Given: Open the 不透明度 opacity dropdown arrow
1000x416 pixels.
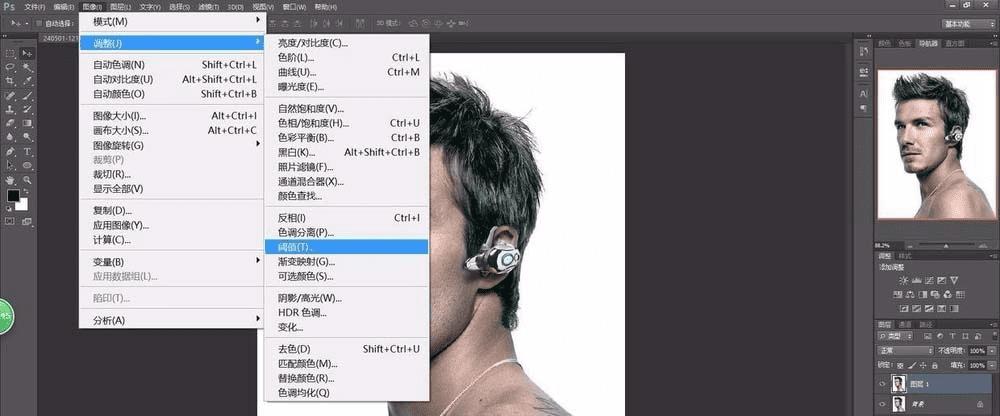Looking at the screenshot, I should coord(992,351).
